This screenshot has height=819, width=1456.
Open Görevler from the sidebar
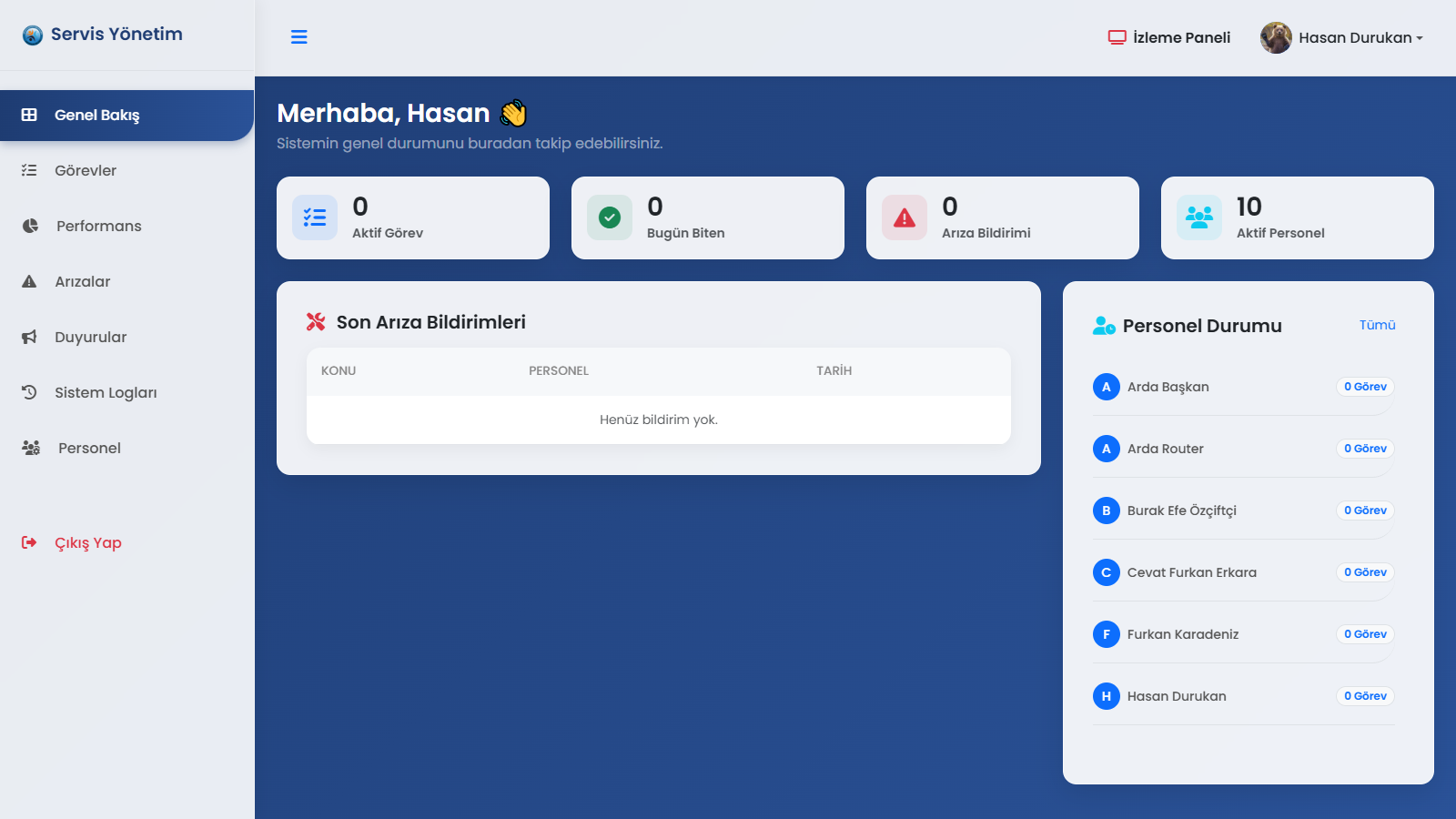[85, 170]
